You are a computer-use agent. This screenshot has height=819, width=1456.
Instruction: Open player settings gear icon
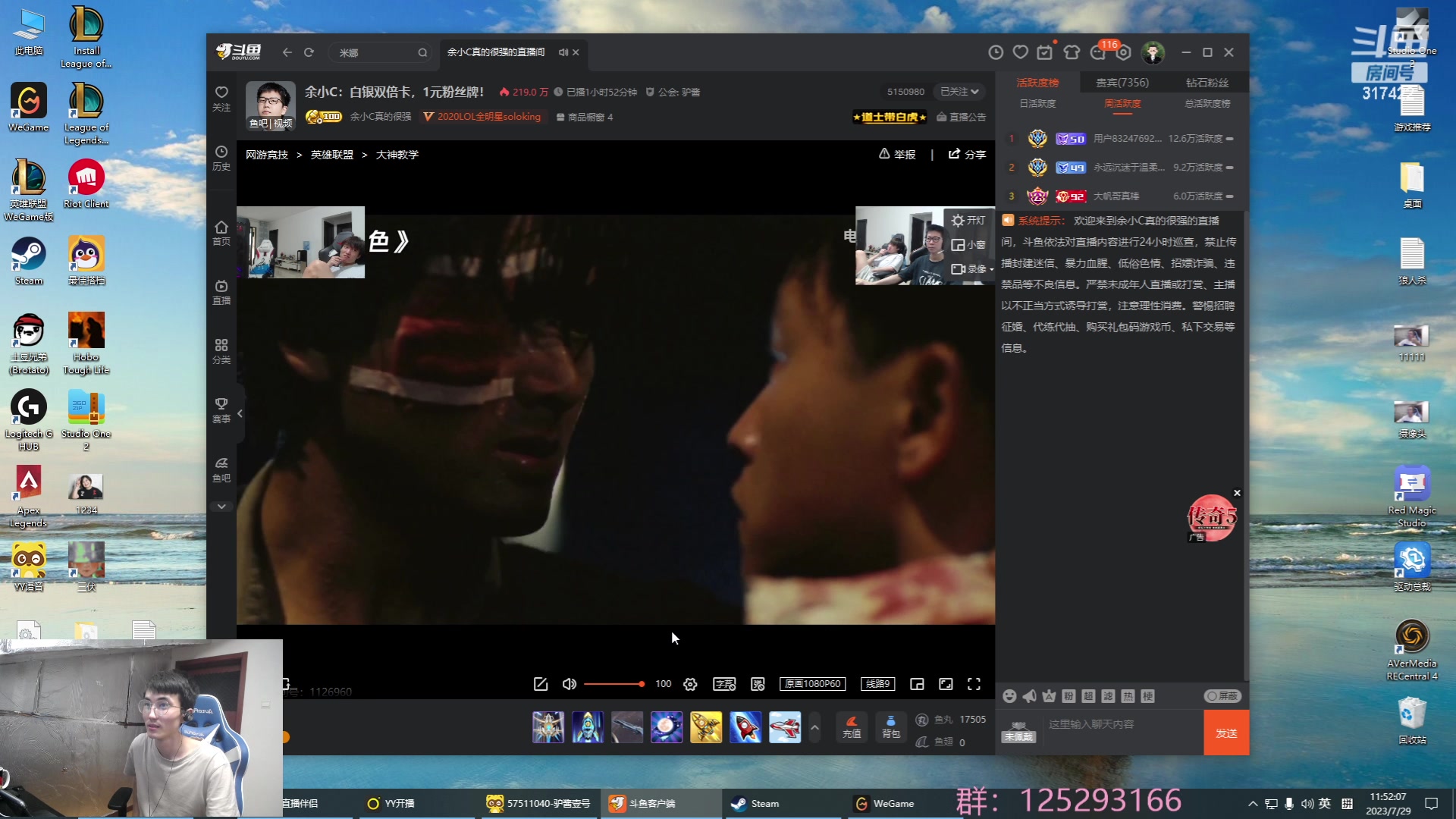(x=690, y=684)
